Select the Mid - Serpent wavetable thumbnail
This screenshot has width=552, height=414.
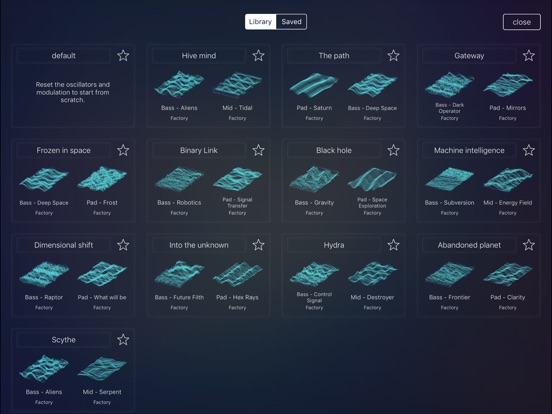pyautogui.click(x=102, y=369)
